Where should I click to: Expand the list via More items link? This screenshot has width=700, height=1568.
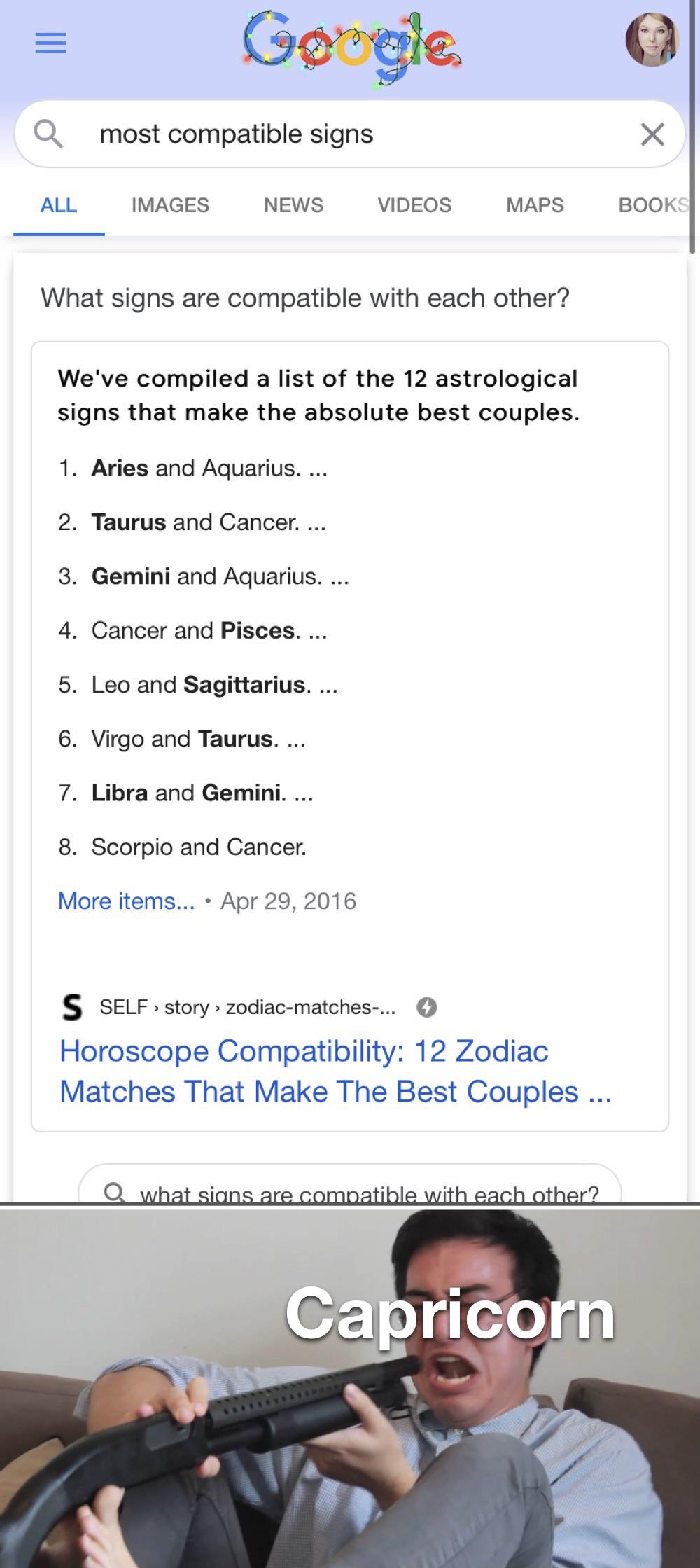click(125, 901)
